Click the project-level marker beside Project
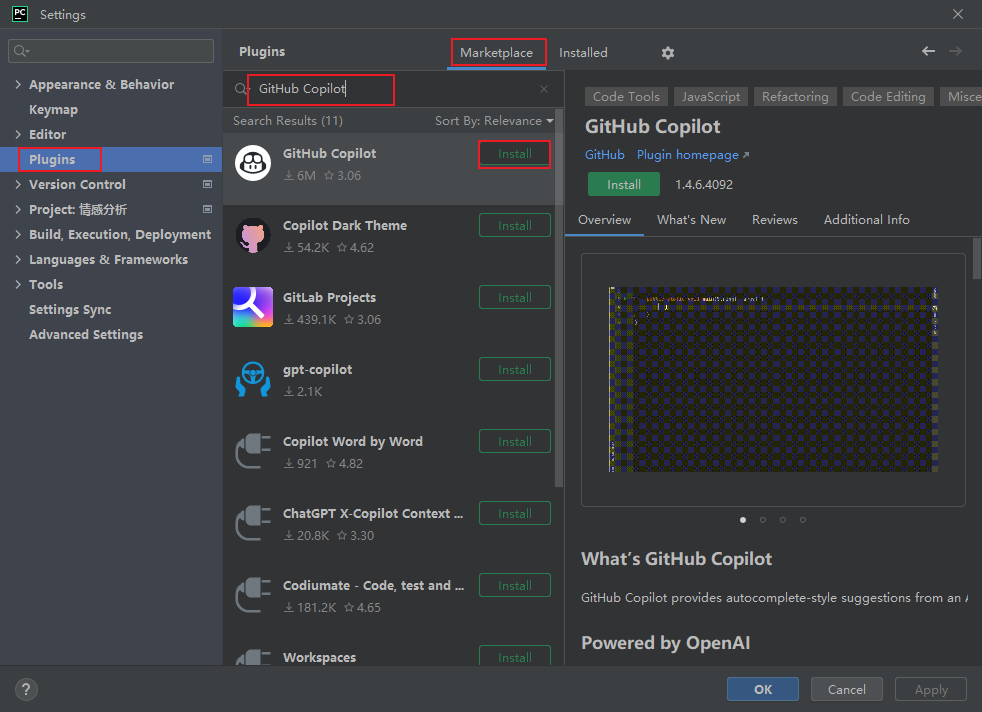The image size is (982, 712). pyautogui.click(x=207, y=209)
